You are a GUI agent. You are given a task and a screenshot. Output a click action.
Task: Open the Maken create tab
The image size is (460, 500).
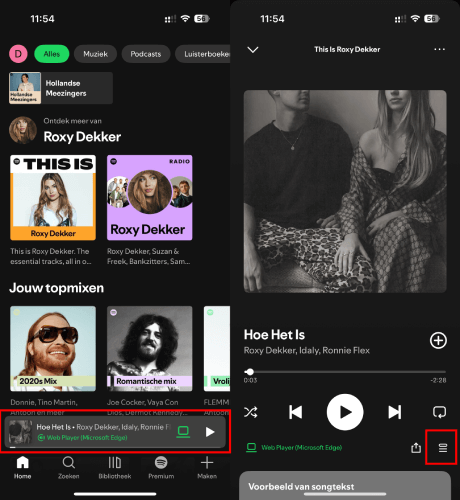(x=207, y=467)
